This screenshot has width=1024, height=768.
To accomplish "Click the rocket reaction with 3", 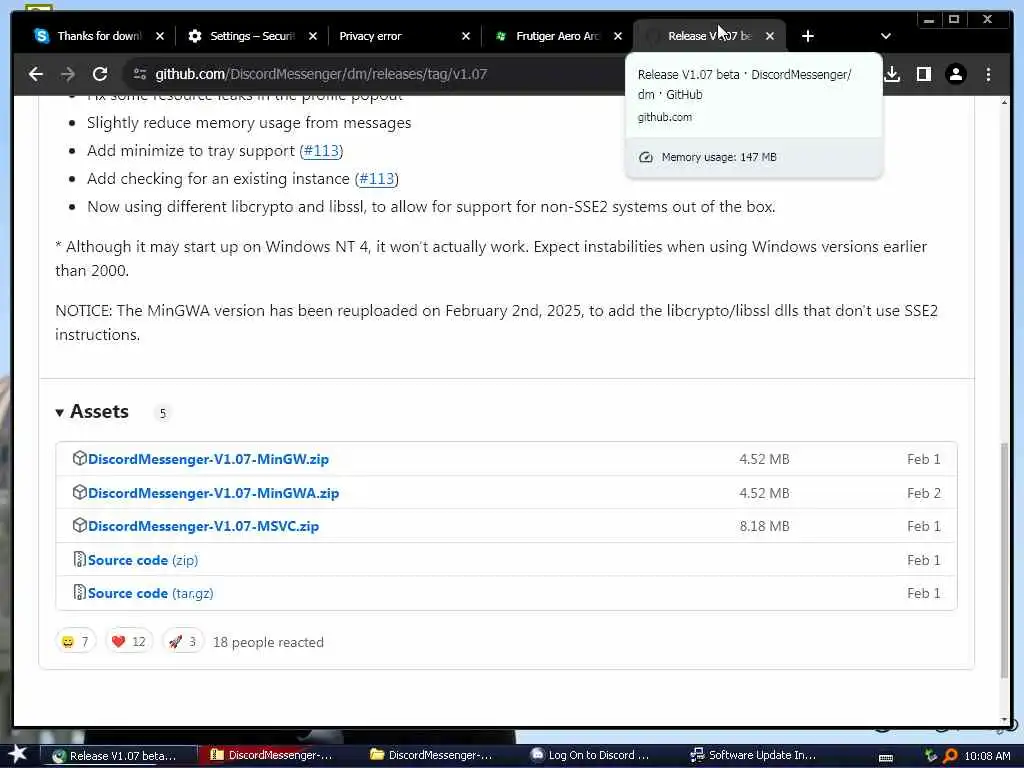I will pos(183,642).
